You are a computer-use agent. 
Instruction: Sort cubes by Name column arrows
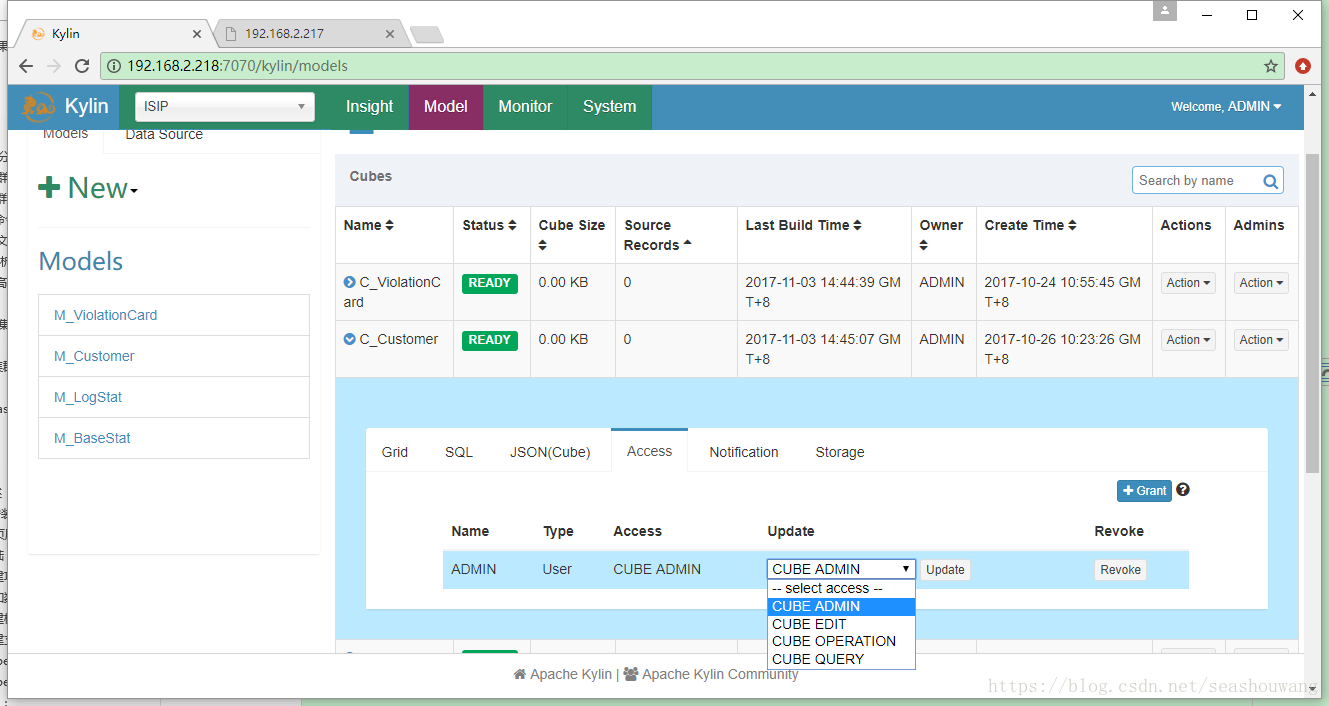(x=389, y=226)
